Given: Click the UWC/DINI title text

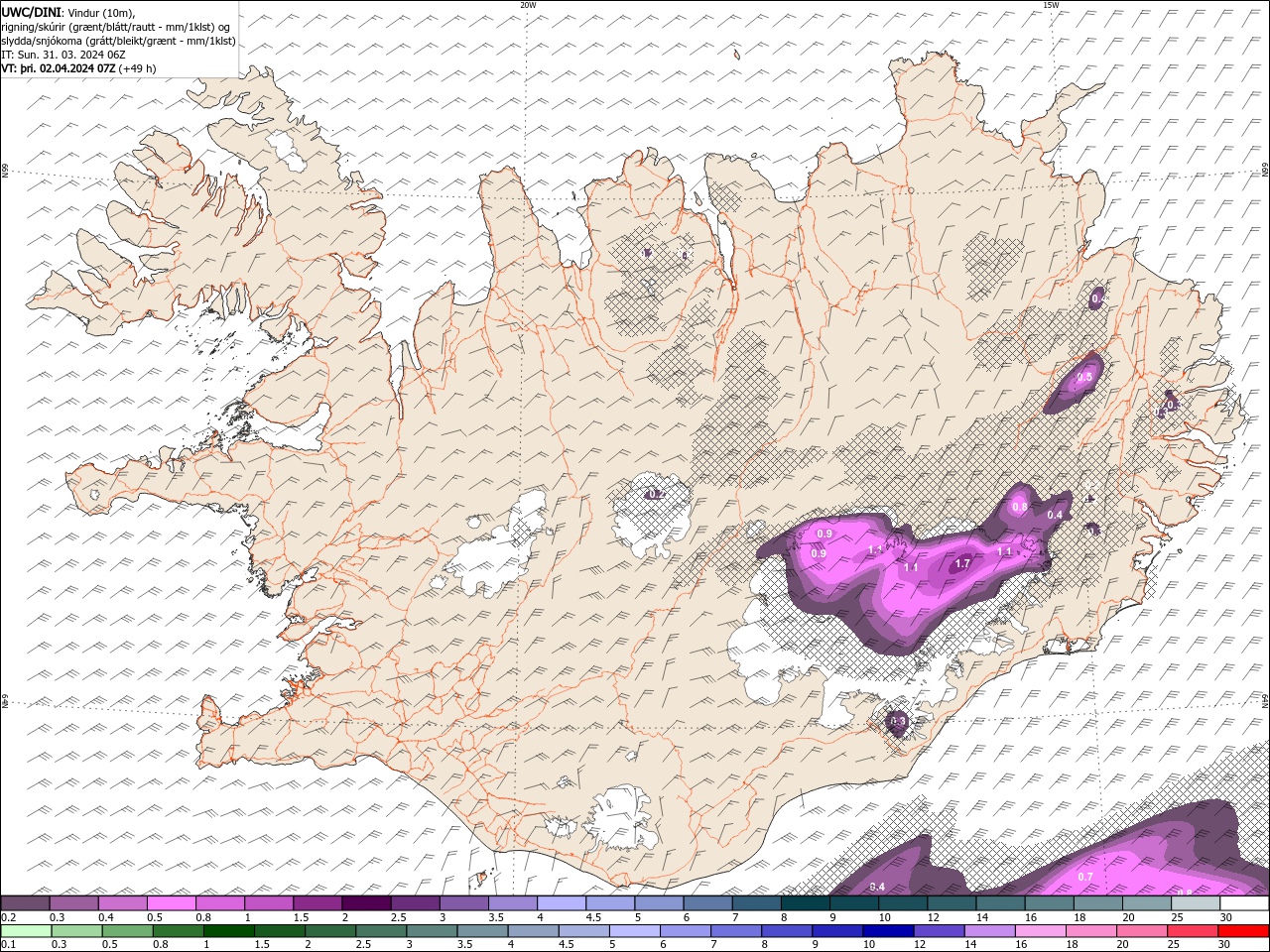Looking at the screenshot, I should pyautogui.click(x=31, y=12).
